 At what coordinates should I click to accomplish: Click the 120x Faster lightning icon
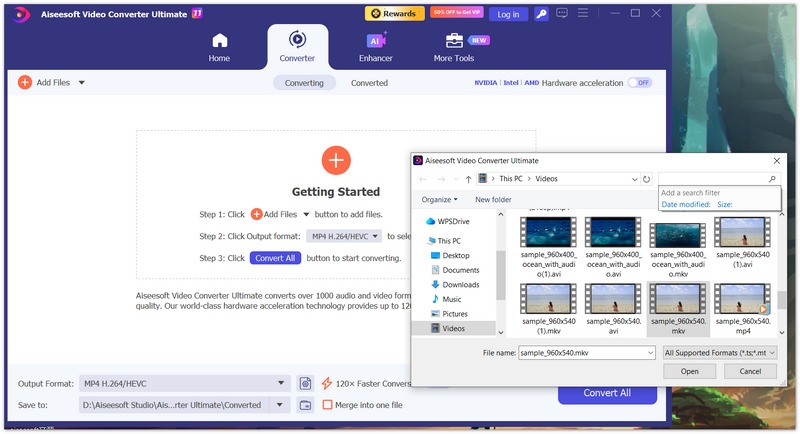[327, 384]
